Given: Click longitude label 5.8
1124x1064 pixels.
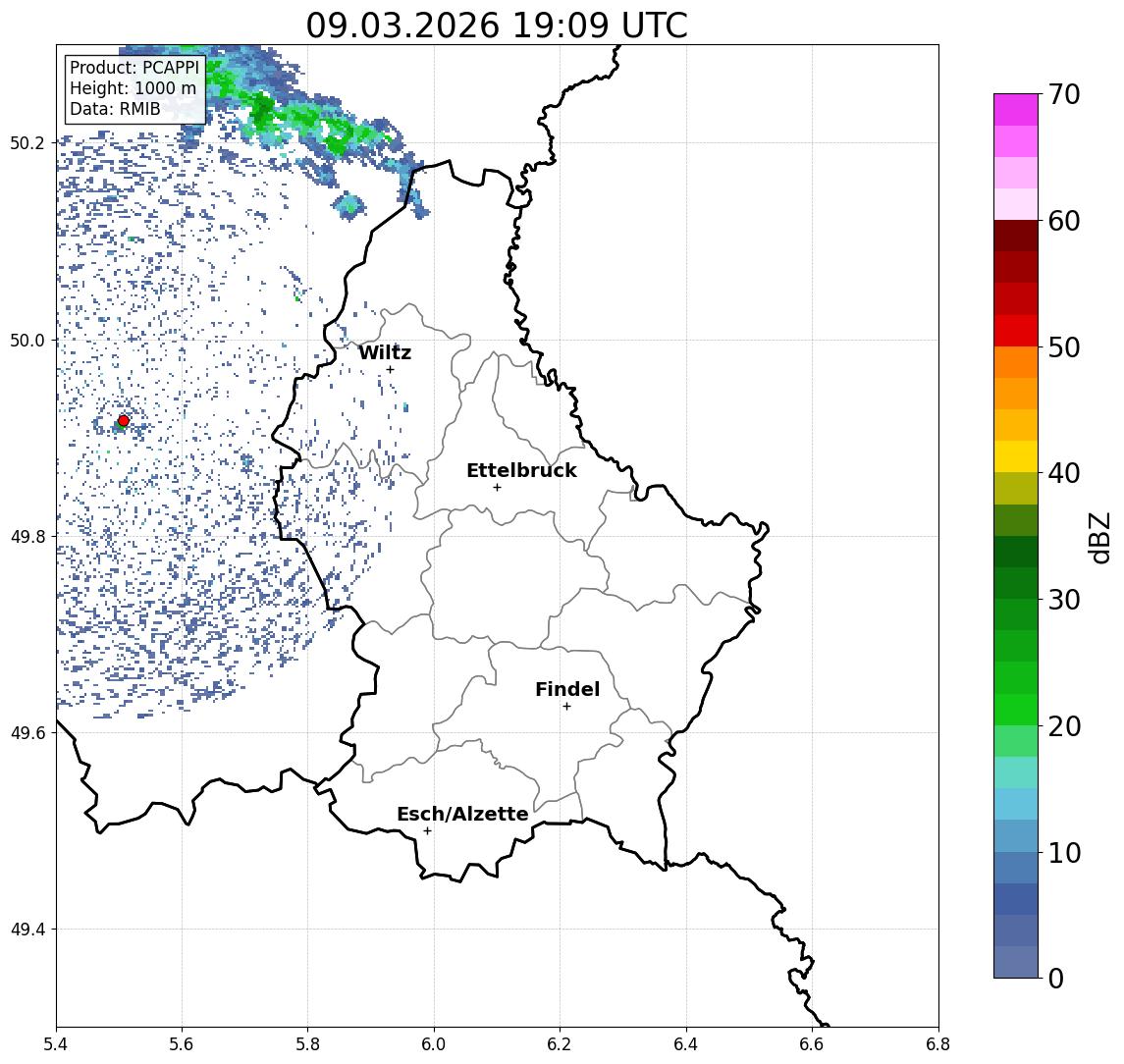Looking at the screenshot, I should [x=307, y=1044].
